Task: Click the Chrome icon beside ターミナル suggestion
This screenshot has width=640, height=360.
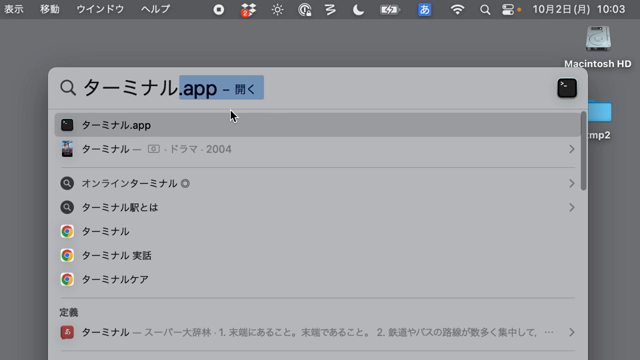Action: pyautogui.click(x=67, y=231)
